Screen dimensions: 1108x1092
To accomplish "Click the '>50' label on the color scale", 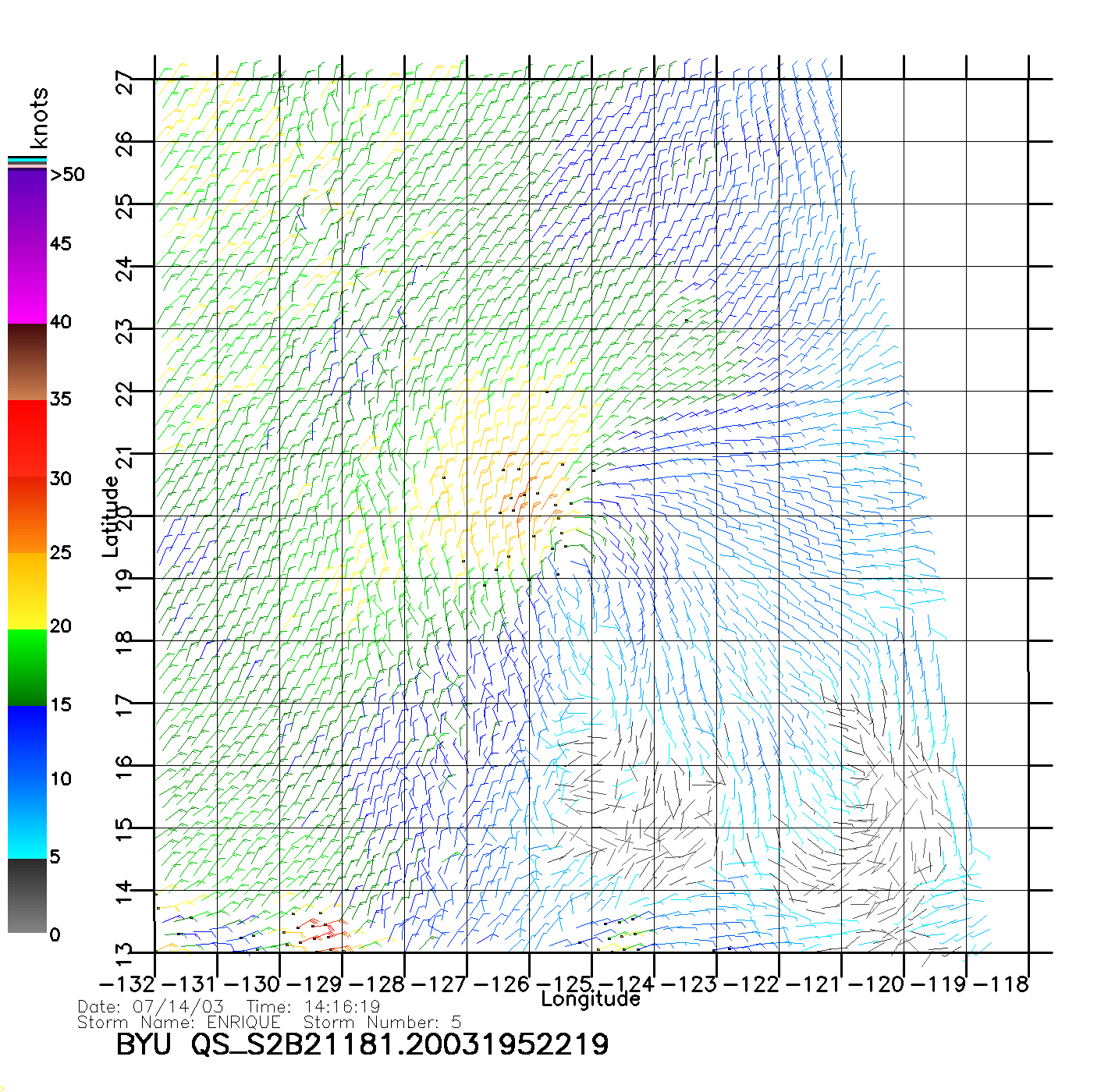I will [67, 175].
